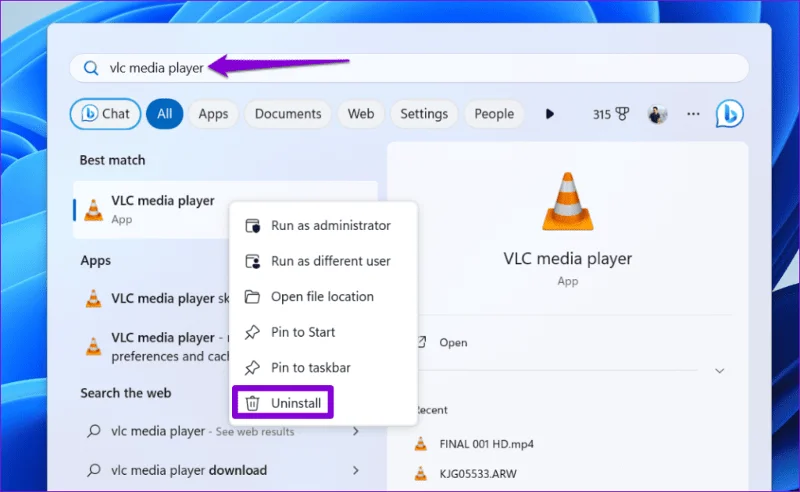Click the vlc media player search field
Viewport: 800px width, 492px height.
(409, 68)
